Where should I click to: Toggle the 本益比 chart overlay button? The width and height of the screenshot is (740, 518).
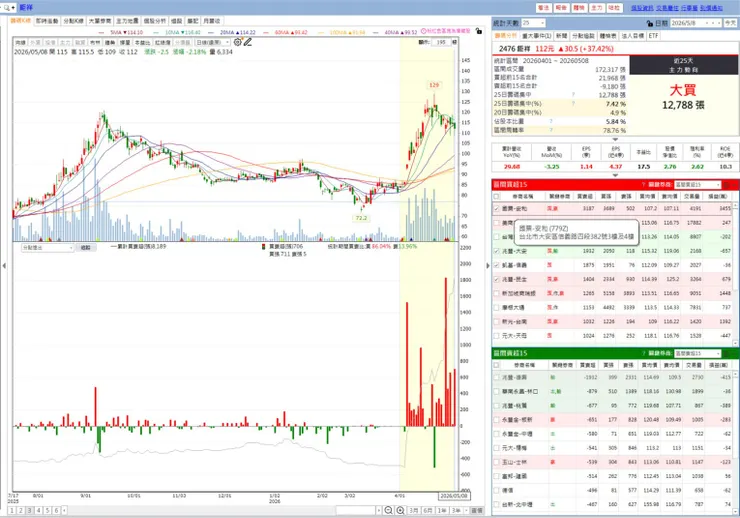click(142, 42)
